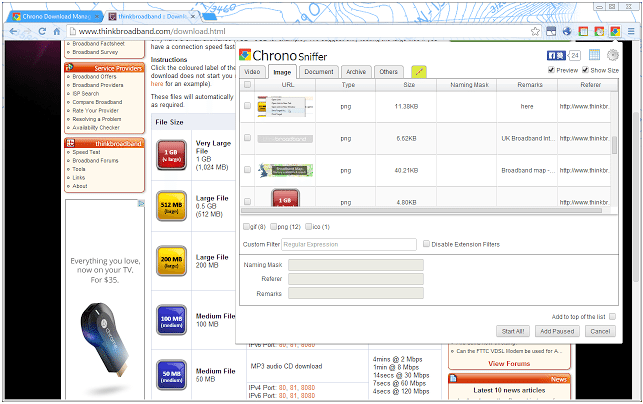
Task: Click the browser address bar URL
Action: pos(152,31)
